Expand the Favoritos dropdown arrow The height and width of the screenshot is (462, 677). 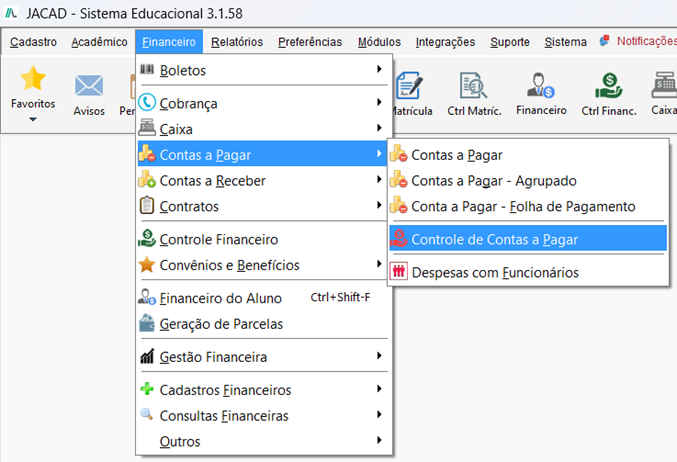point(33,120)
